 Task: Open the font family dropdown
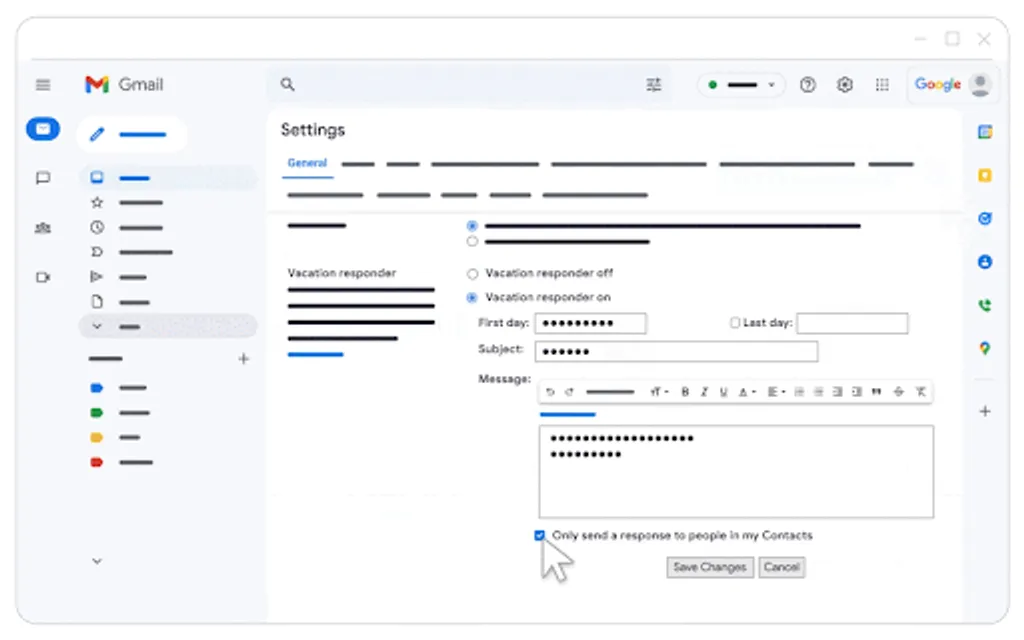[x=610, y=392]
